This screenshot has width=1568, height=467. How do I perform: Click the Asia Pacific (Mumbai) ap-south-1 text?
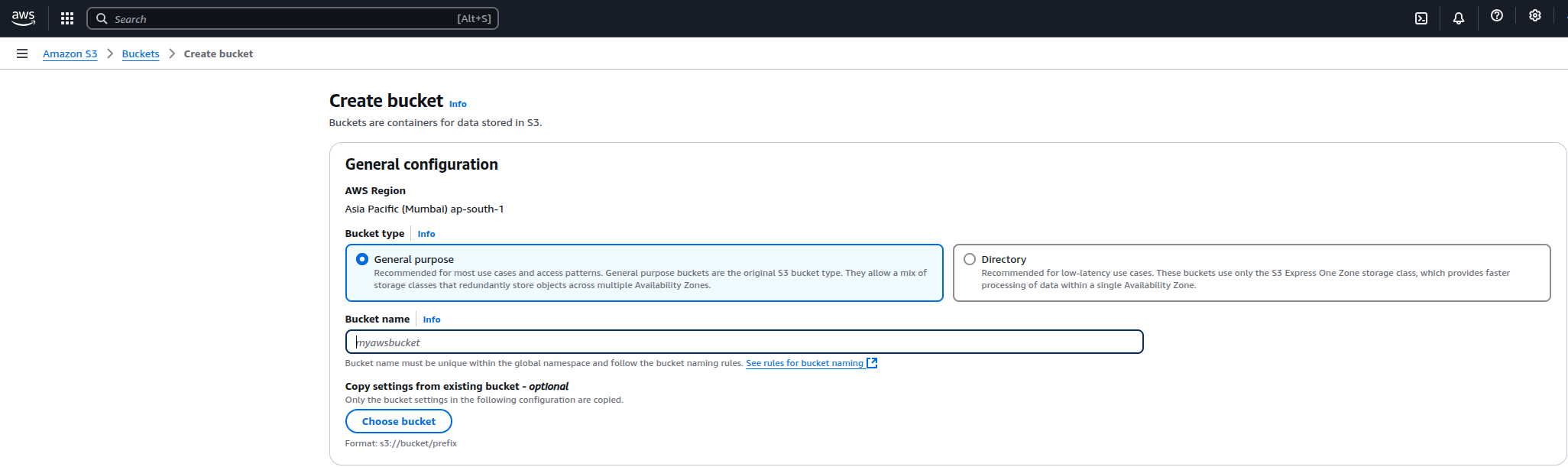424,209
